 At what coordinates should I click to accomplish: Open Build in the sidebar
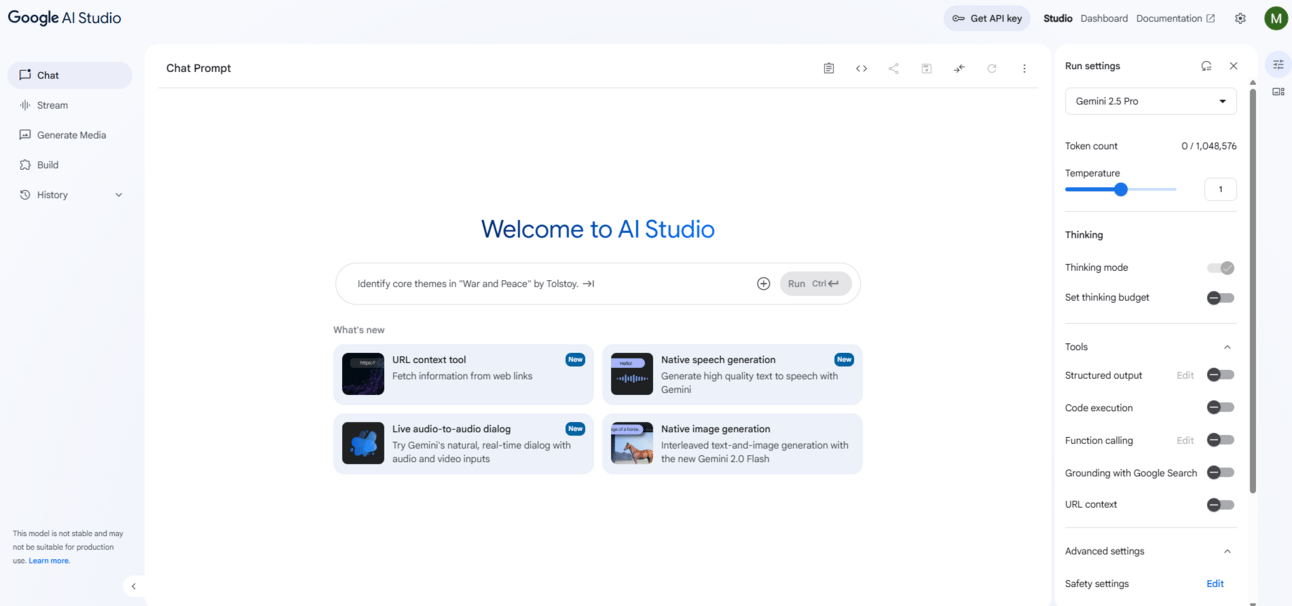pos(70,165)
